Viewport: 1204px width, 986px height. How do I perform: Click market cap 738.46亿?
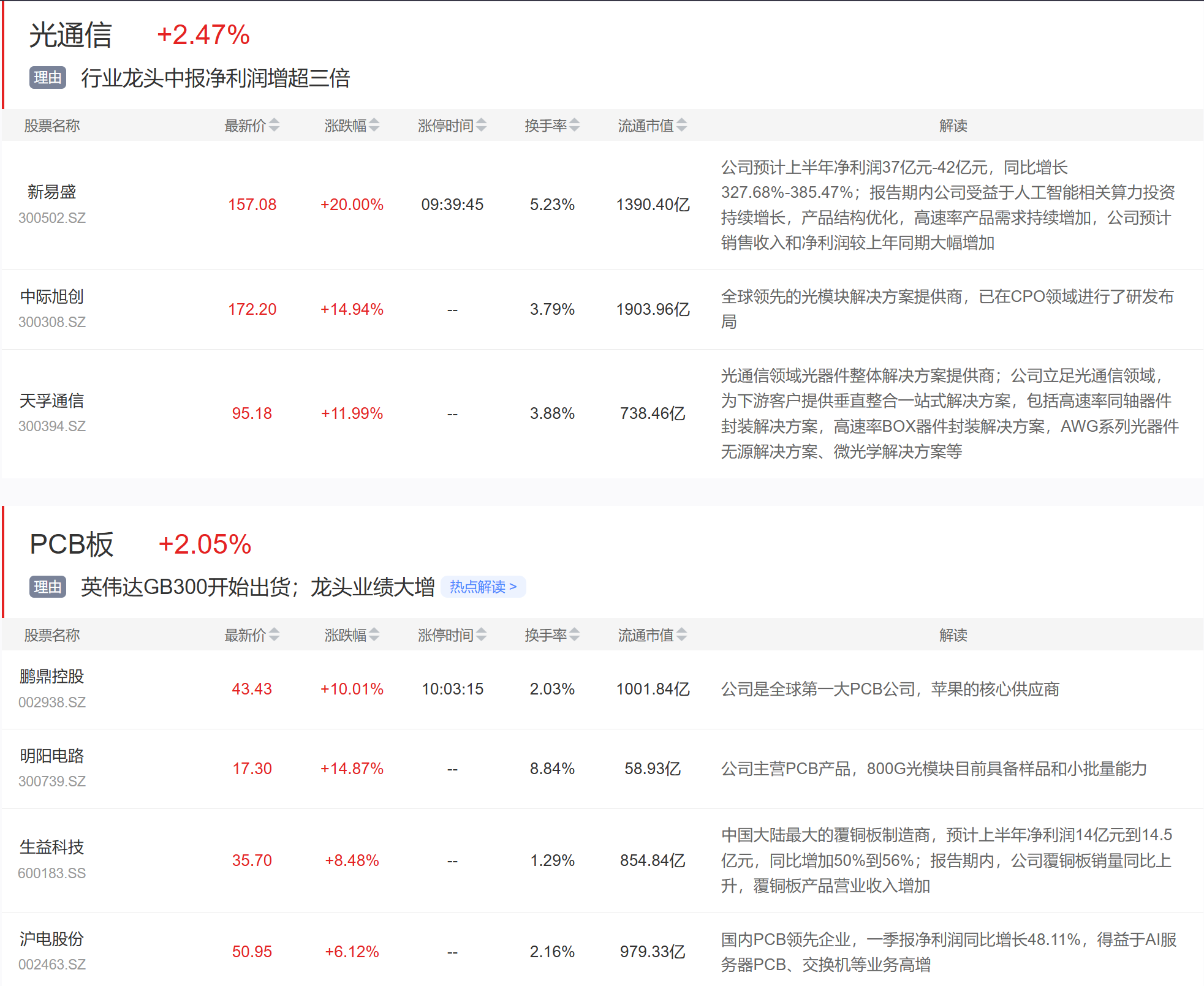pos(653,413)
